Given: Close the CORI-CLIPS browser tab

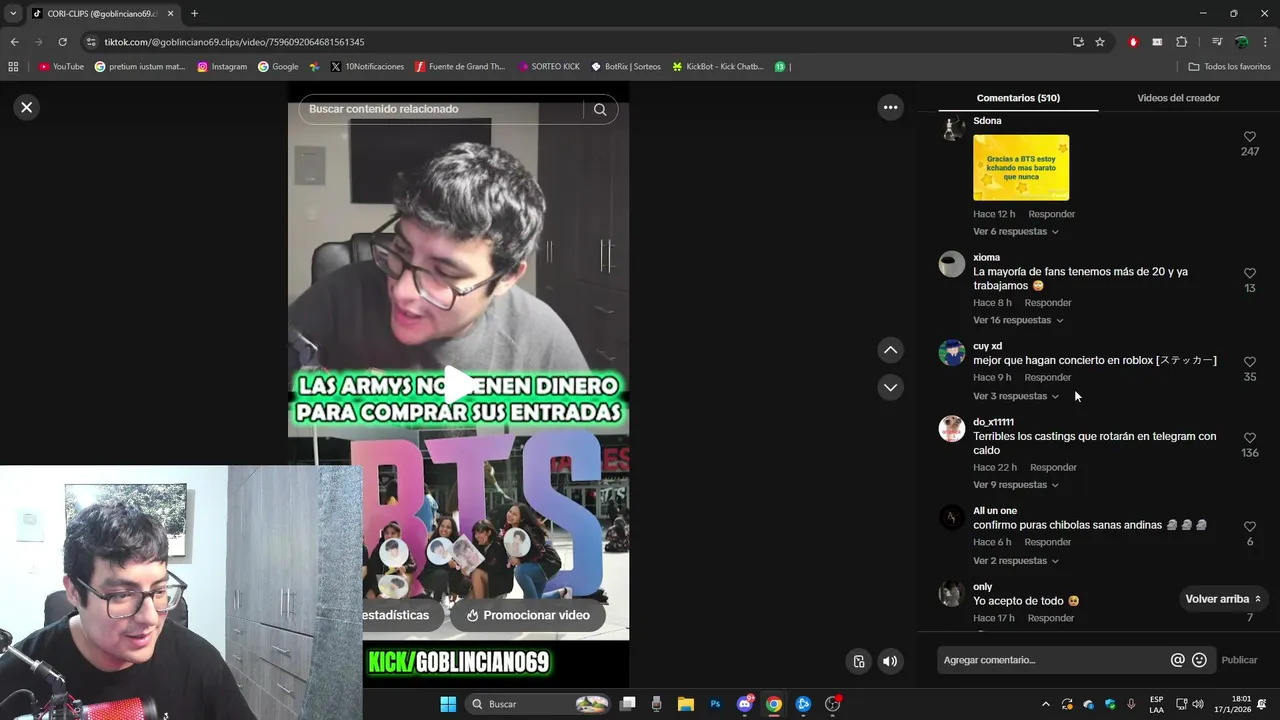Looking at the screenshot, I should 170,14.
